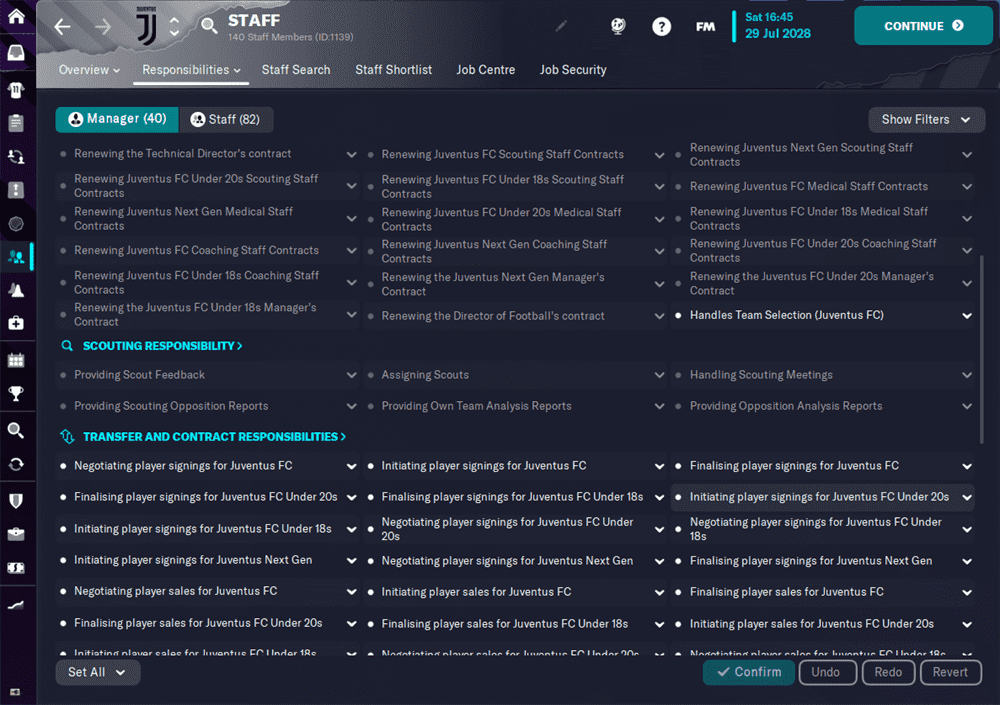Open the Dynamics icon in sidebar
The height and width of the screenshot is (705, 1000).
click(16, 156)
